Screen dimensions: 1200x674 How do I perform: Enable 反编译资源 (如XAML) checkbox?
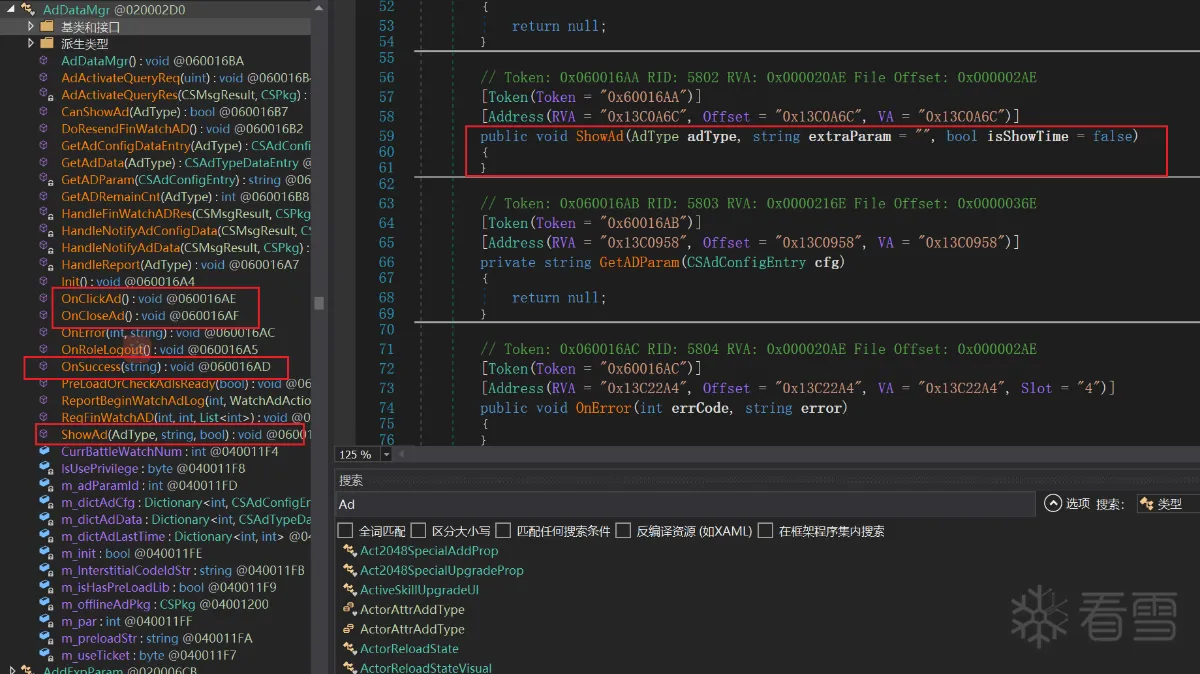pos(623,531)
